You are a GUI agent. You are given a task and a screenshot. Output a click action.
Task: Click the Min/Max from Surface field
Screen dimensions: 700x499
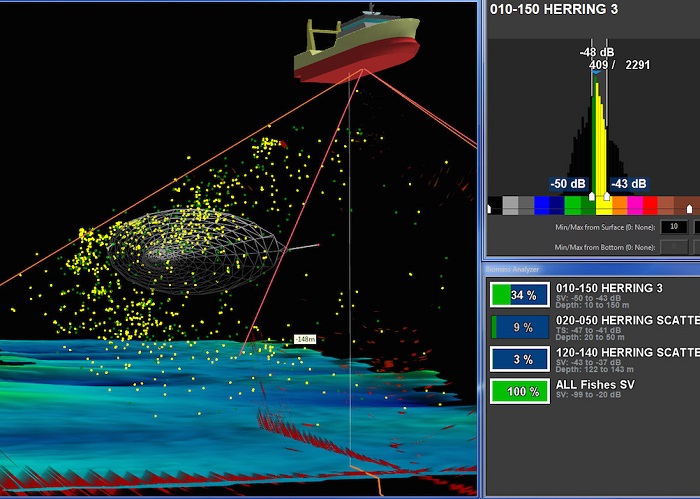click(672, 228)
